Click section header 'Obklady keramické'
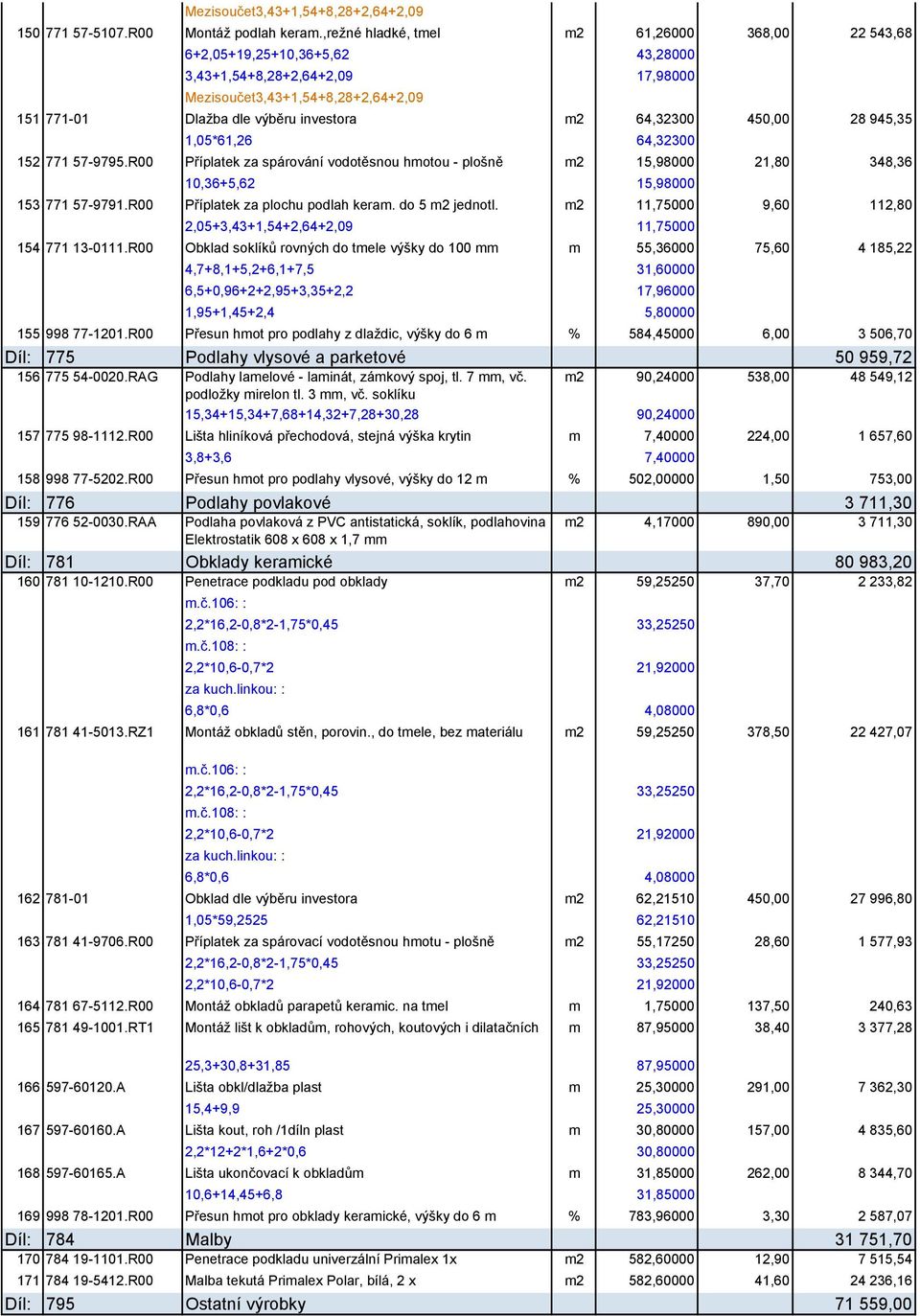The height and width of the screenshot is (1316, 920). click(259, 562)
